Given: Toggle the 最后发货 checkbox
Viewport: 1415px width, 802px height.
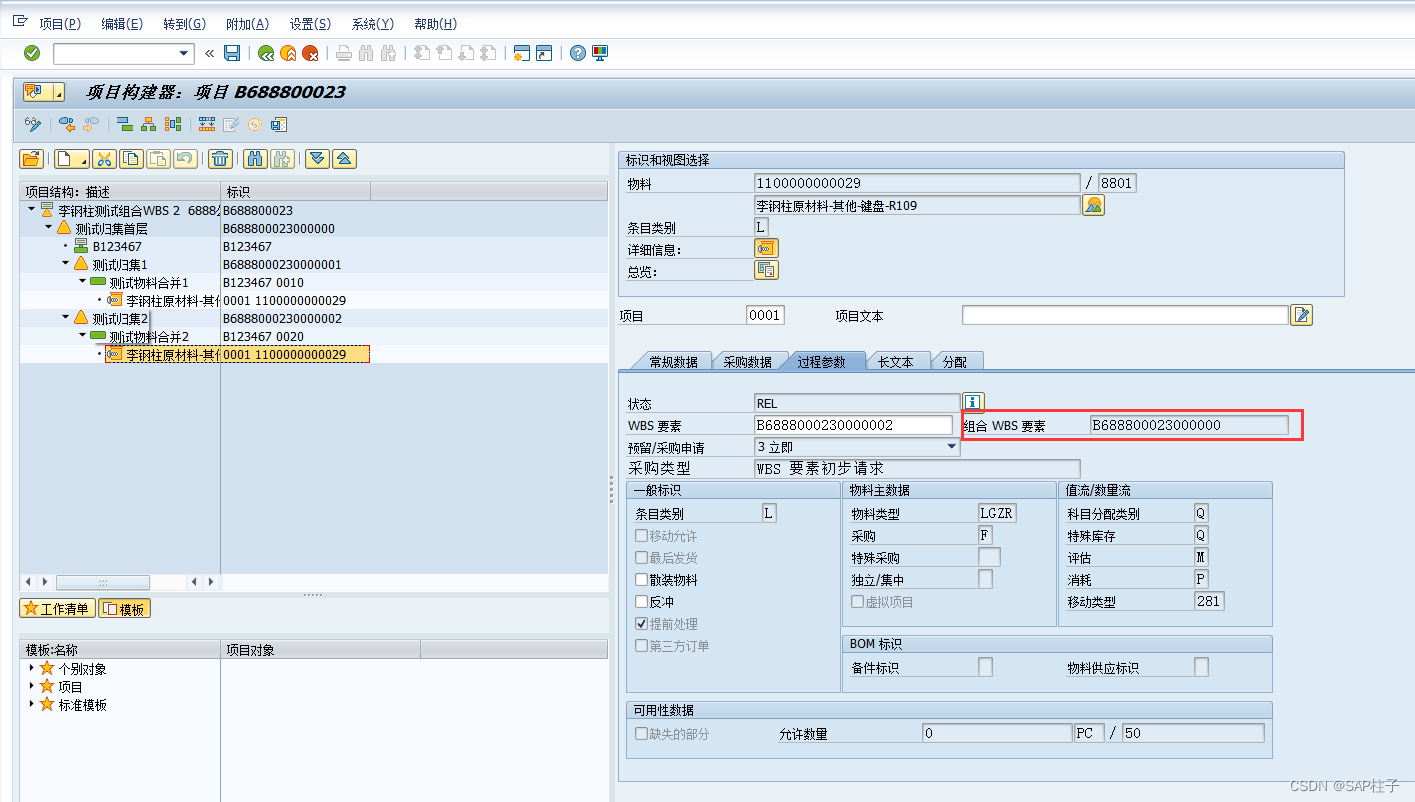Looking at the screenshot, I should (642, 558).
